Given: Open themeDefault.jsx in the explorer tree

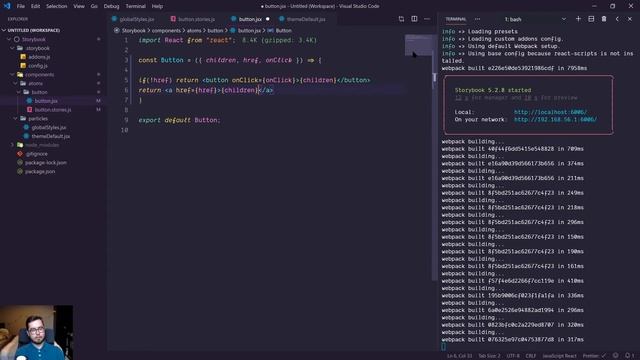Looking at the screenshot, I should coord(51,136).
